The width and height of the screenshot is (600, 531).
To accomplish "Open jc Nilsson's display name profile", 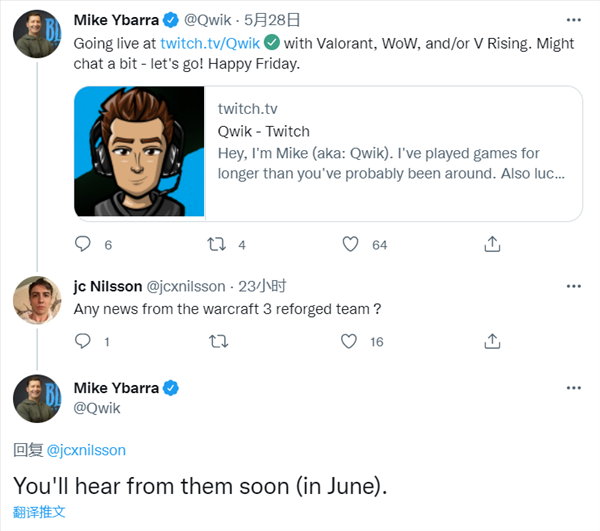I will pos(108,286).
